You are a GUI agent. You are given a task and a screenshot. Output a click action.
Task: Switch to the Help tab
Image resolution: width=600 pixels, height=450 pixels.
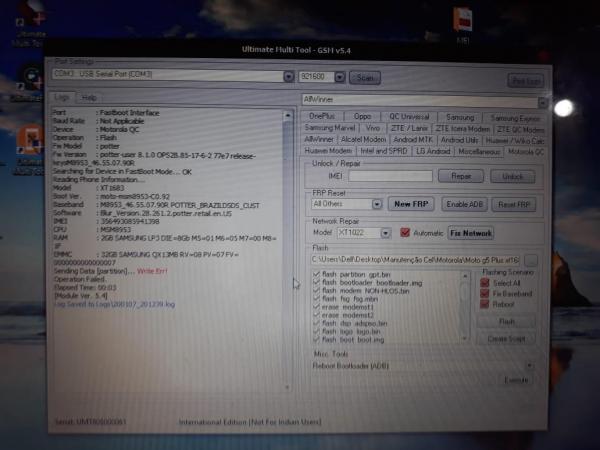point(89,98)
